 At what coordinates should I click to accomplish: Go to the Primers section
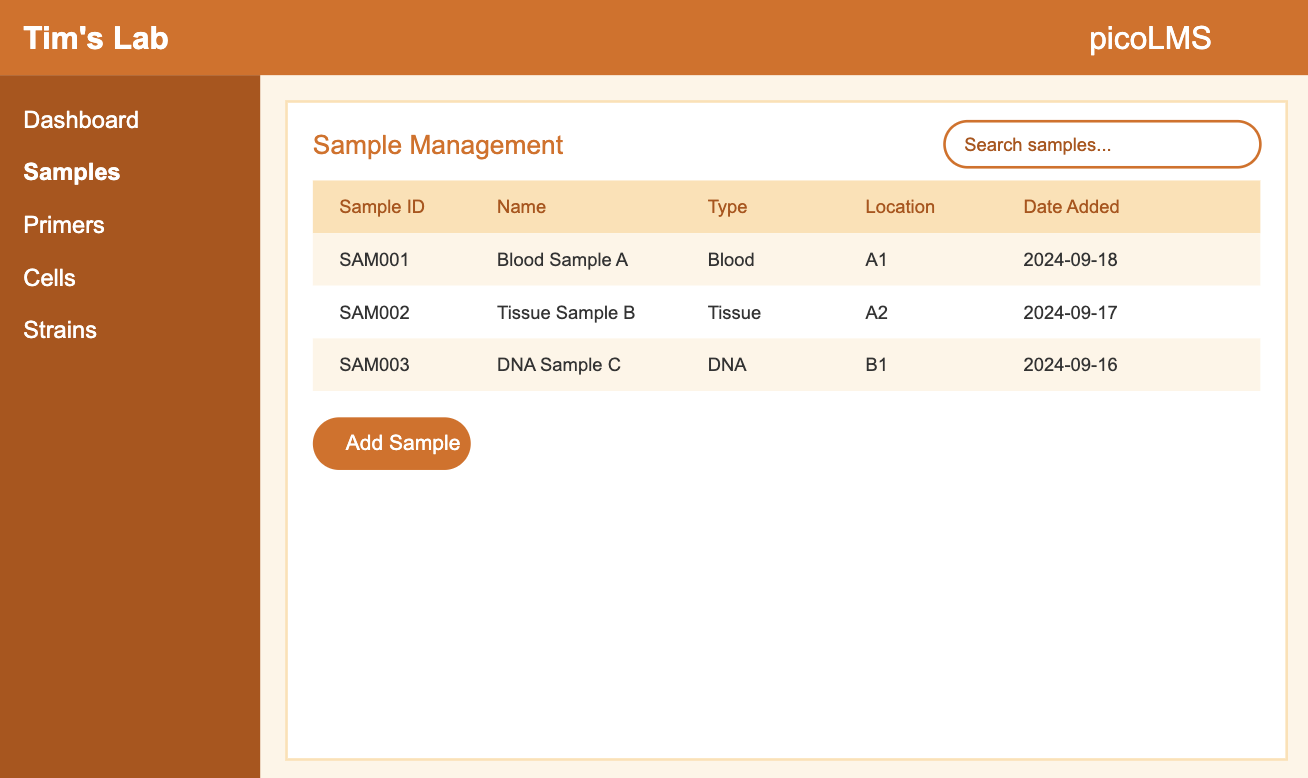click(x=64, y=225)
